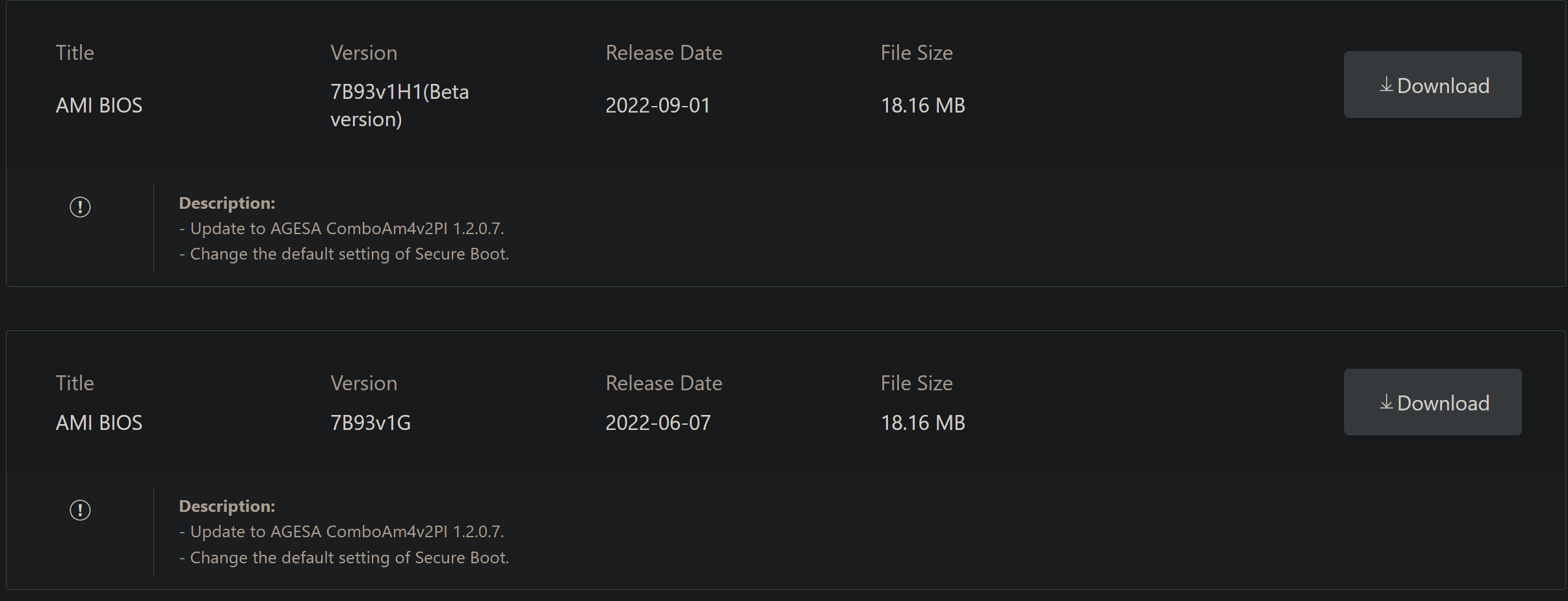
Task: Click the download arrow icon on the top Download button
Action: (1387, 85)
